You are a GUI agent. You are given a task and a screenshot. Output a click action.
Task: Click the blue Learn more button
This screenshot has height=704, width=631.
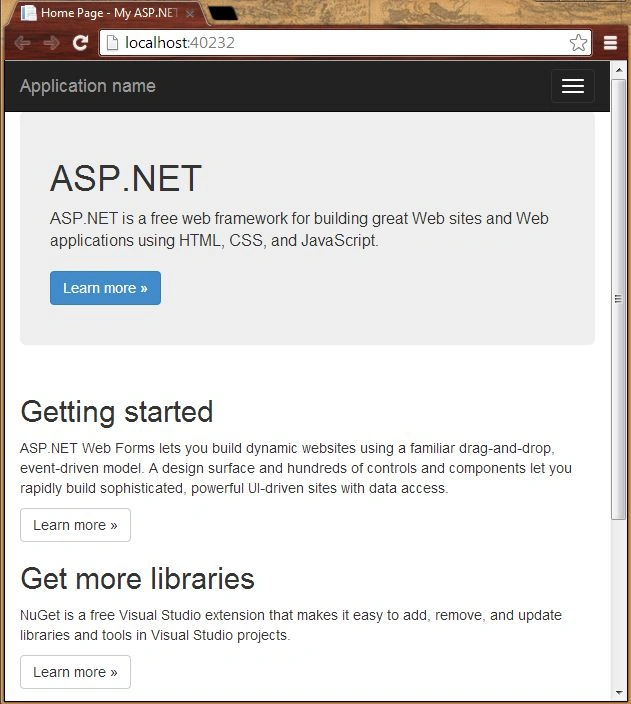pos(105,288)
